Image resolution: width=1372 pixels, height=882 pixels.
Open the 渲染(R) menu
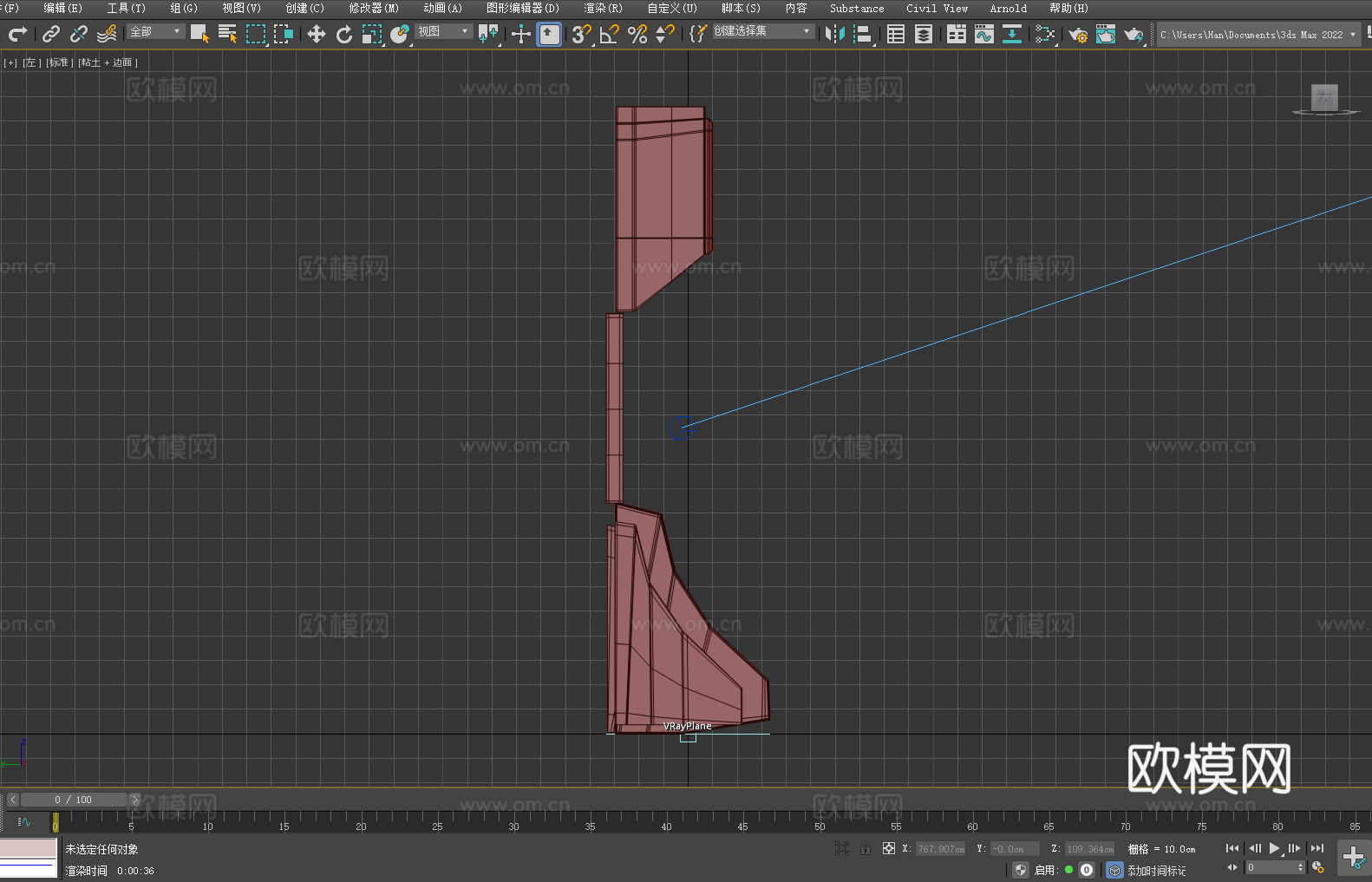(x=603, y=8)
